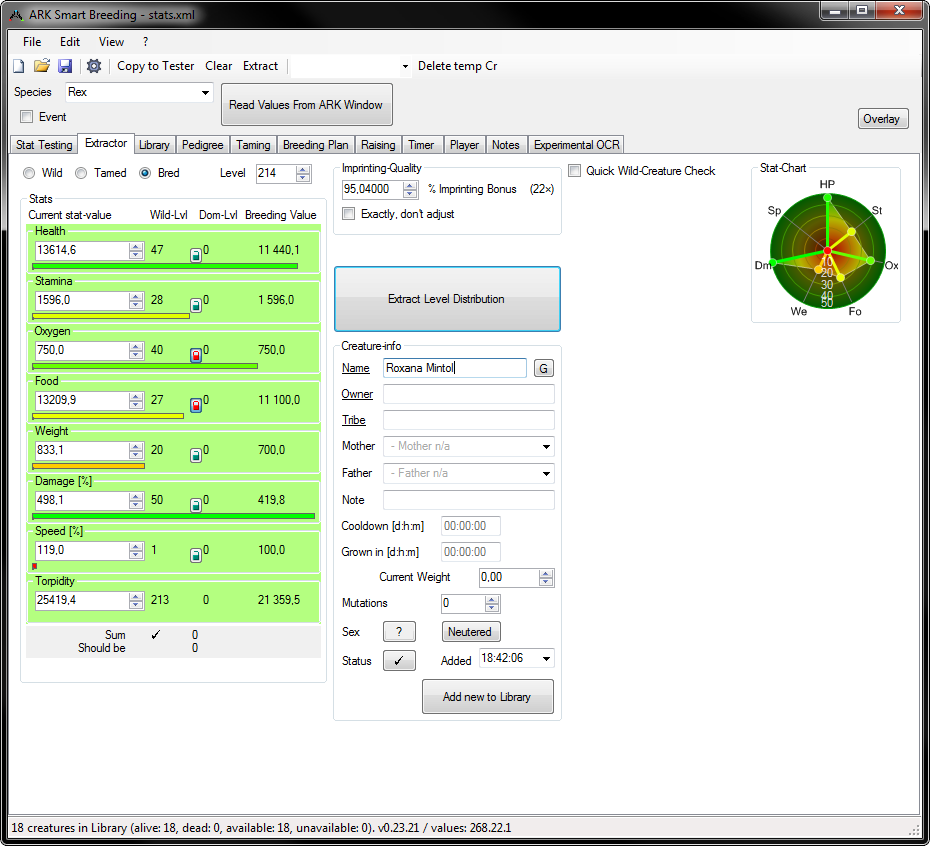930x846 pixels.
Task: Open settings via the gear icon
Action: (x=93, y=65)
